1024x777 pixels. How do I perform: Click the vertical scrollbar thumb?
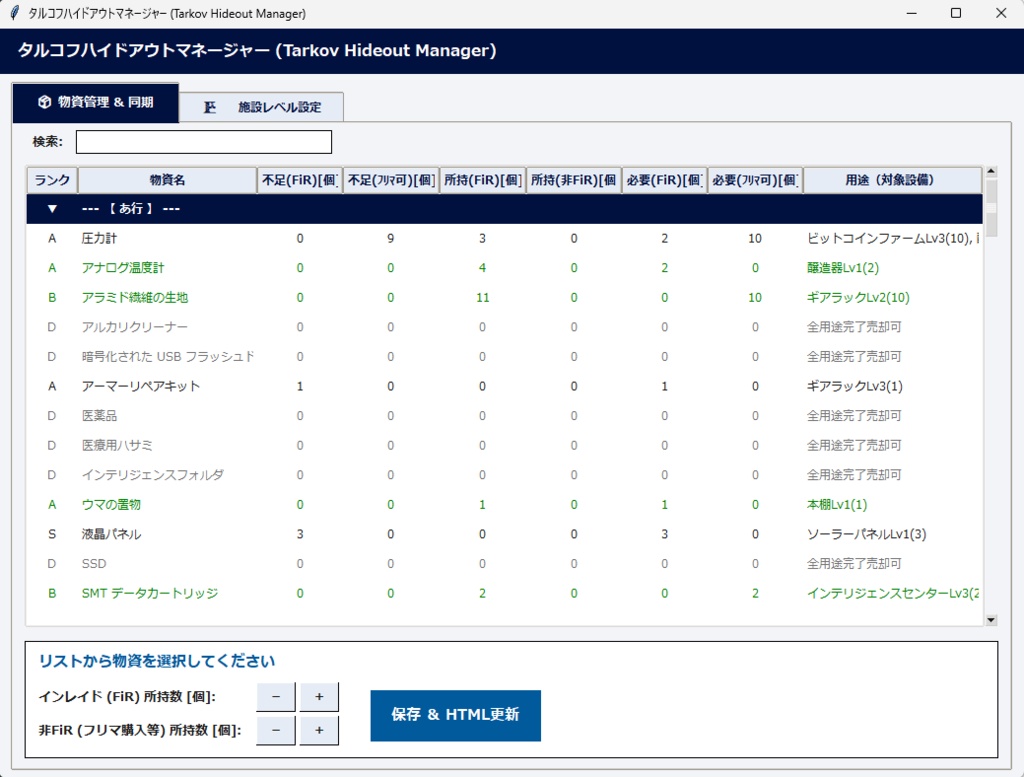point(991,208)
